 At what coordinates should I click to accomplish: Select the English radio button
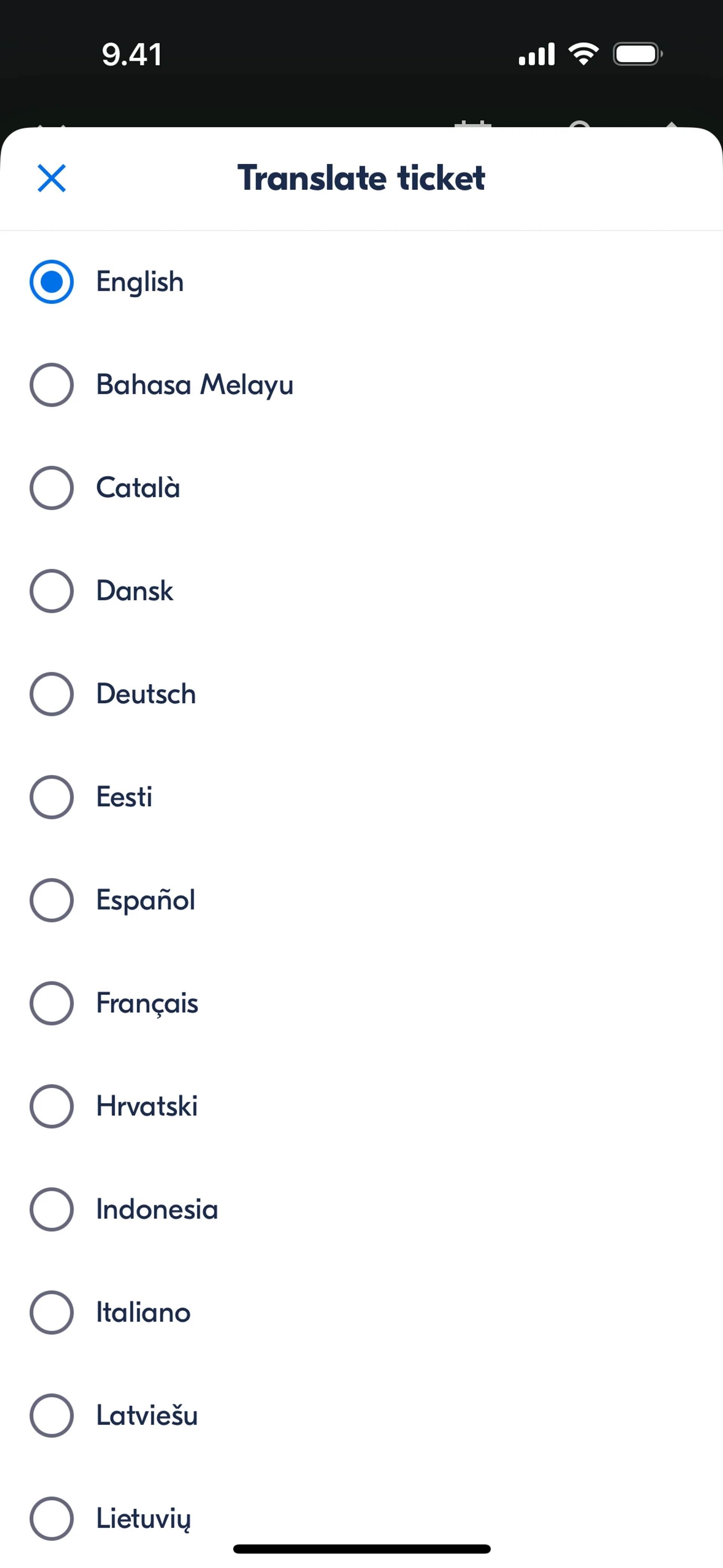tap(52, 282)
